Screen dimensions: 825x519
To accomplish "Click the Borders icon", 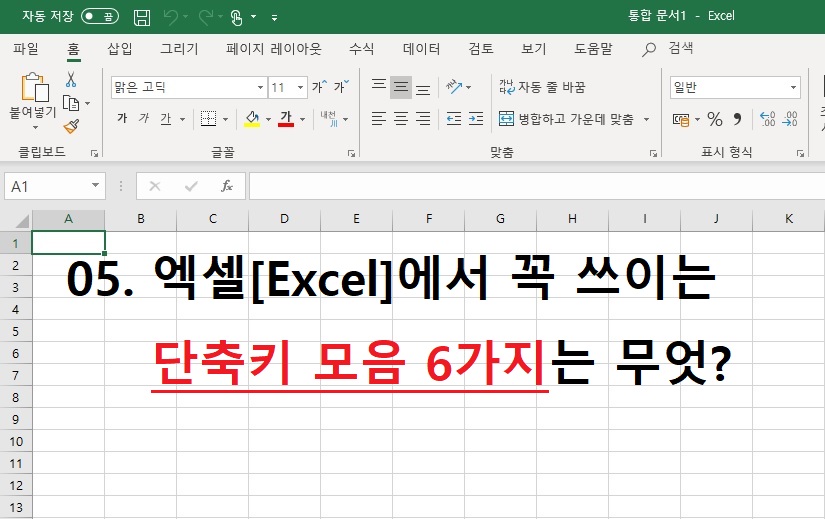I will pos(208,119).
